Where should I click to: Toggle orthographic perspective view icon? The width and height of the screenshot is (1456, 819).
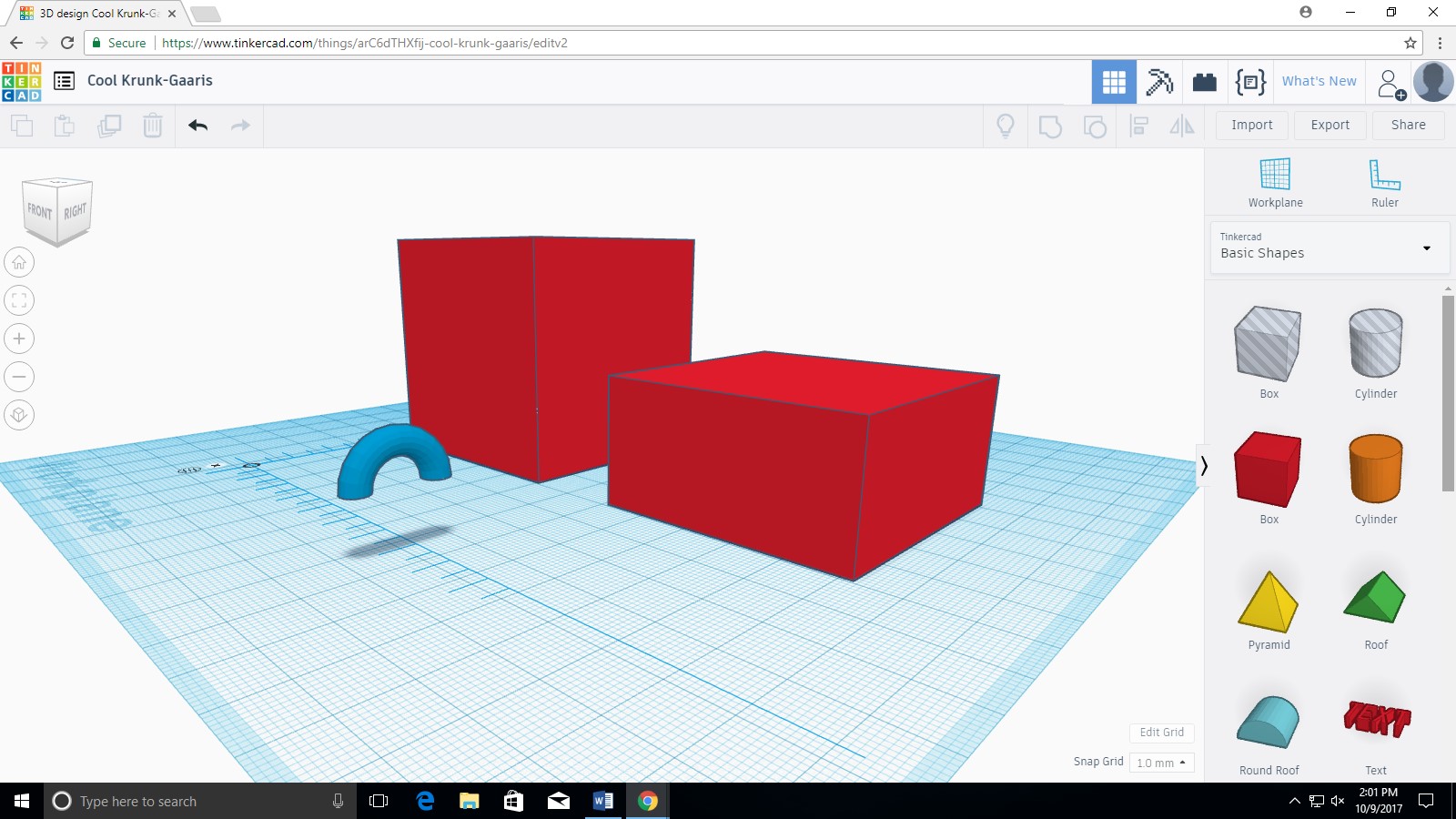pyautogui.click(x=19, y=415)
